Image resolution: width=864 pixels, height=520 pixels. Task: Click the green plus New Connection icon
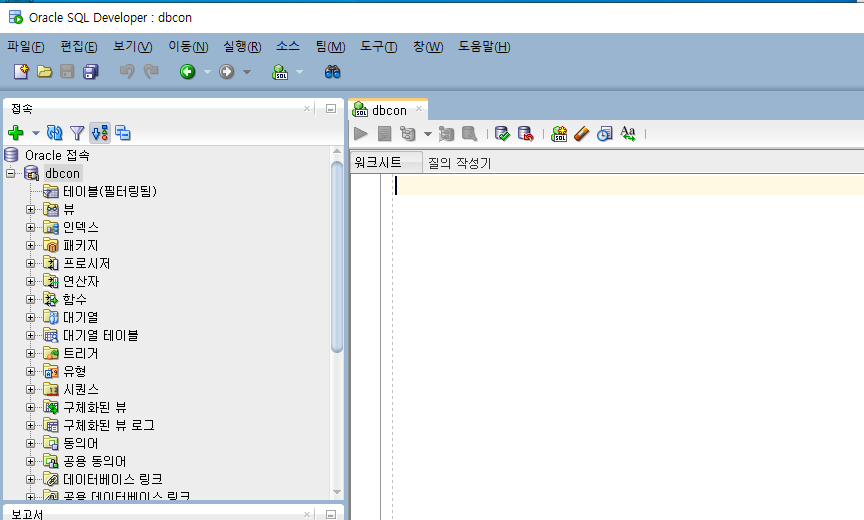coord(16,133)
